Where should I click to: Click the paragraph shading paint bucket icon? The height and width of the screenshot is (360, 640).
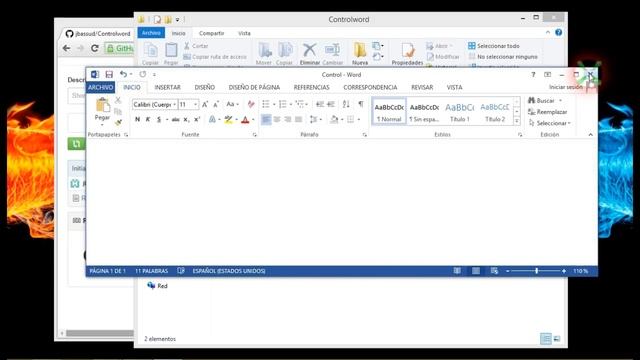pyautogui.click(x=334, y=119)
